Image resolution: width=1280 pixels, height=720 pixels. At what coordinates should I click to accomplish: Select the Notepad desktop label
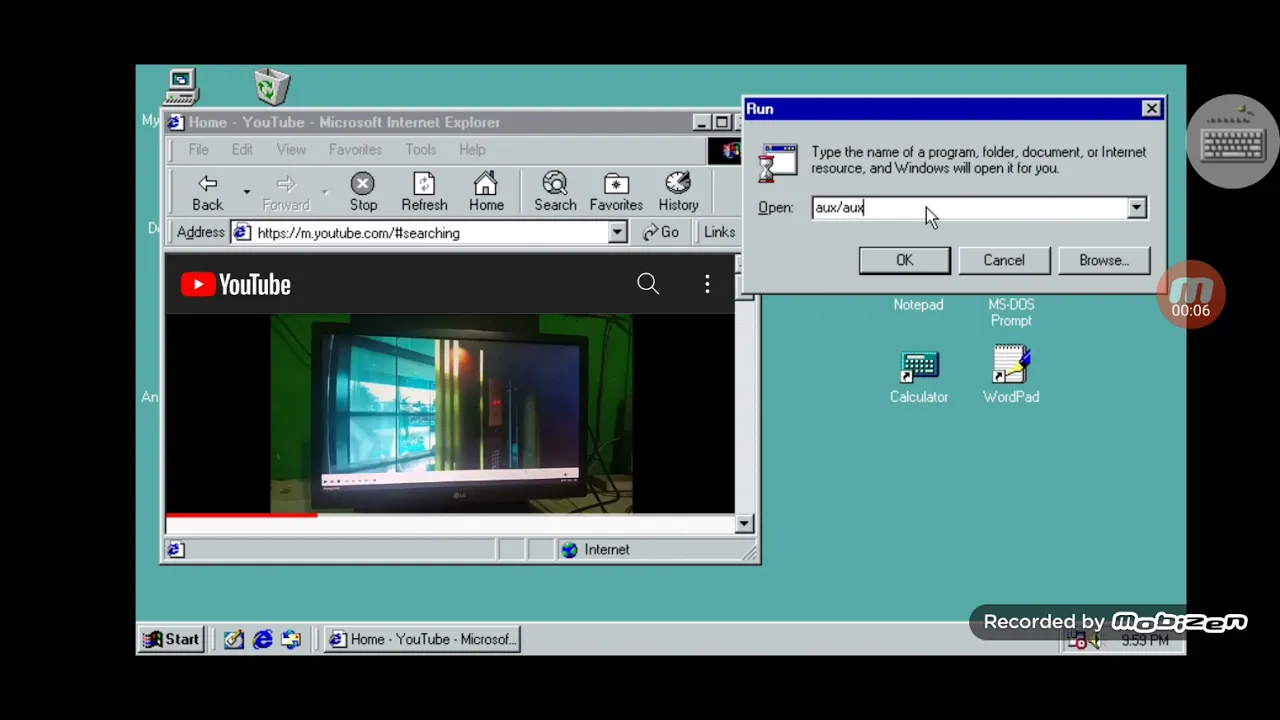point(918,305)
